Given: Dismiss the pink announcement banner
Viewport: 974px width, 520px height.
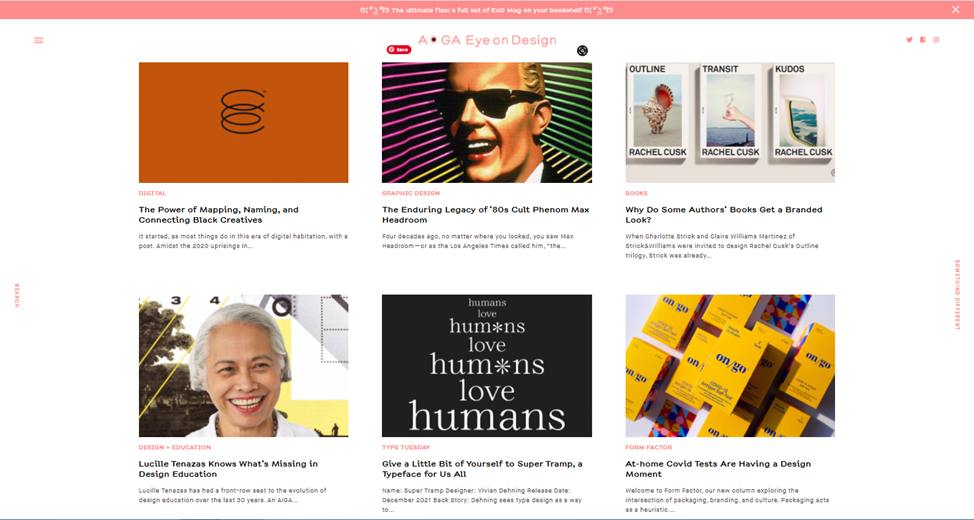Looking at the screenshot, I should pos(955,10).
